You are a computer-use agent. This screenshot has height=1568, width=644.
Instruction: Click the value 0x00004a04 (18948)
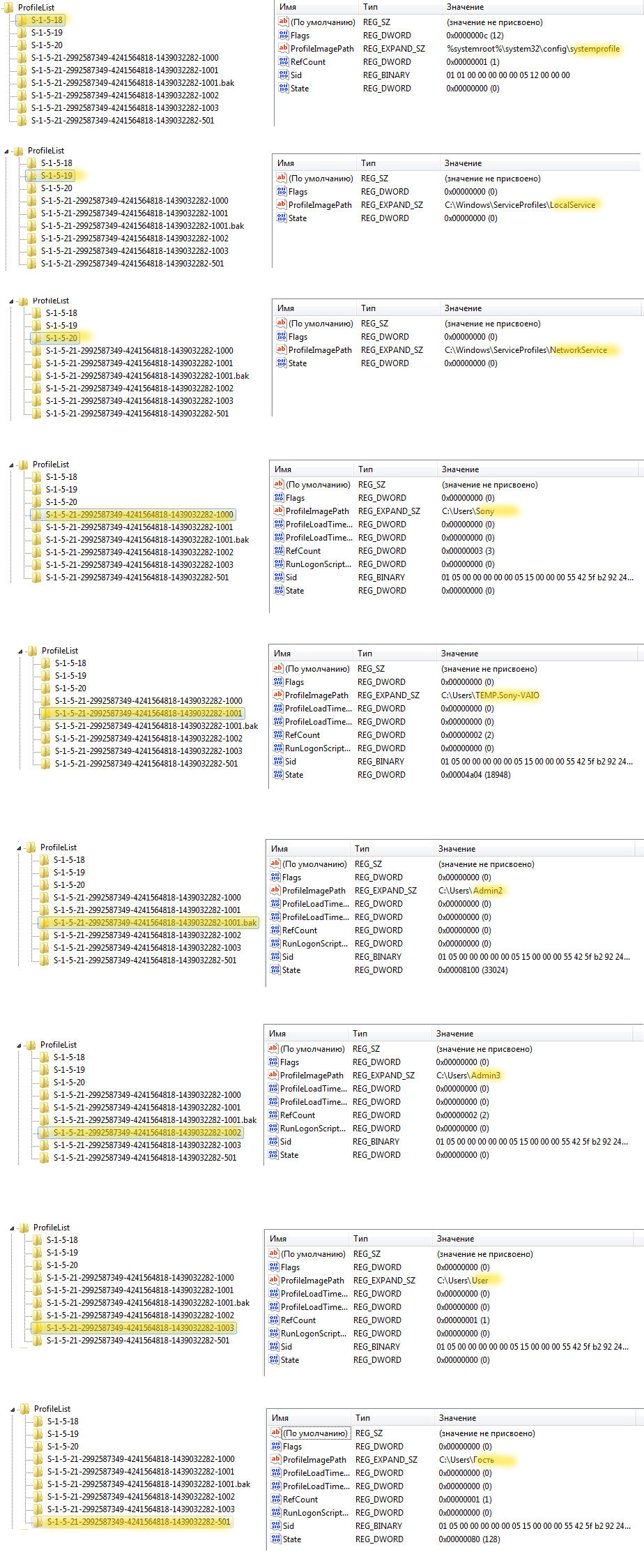(475, 775)
